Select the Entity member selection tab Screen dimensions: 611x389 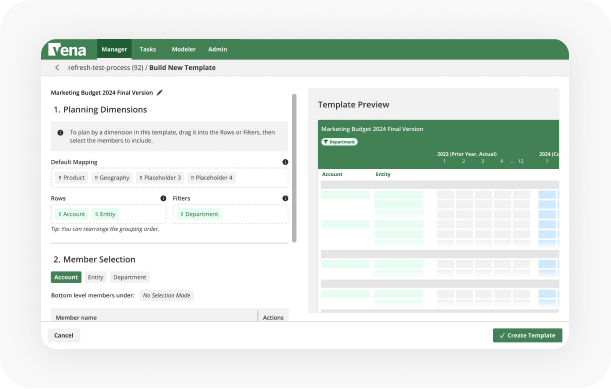click(95, 277)
